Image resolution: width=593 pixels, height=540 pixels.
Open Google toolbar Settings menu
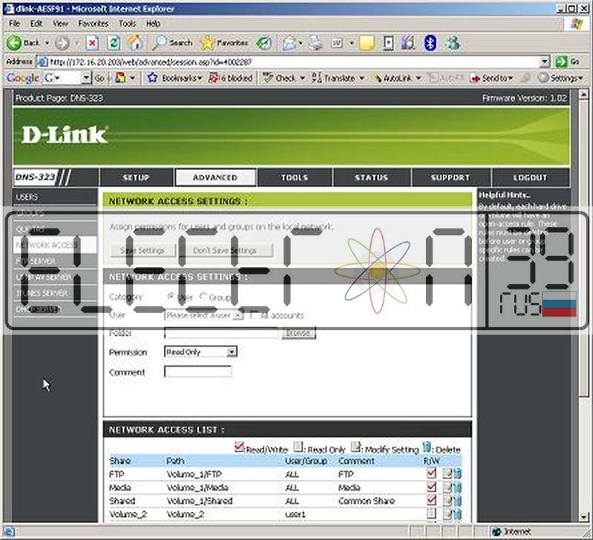click(560, 78)
